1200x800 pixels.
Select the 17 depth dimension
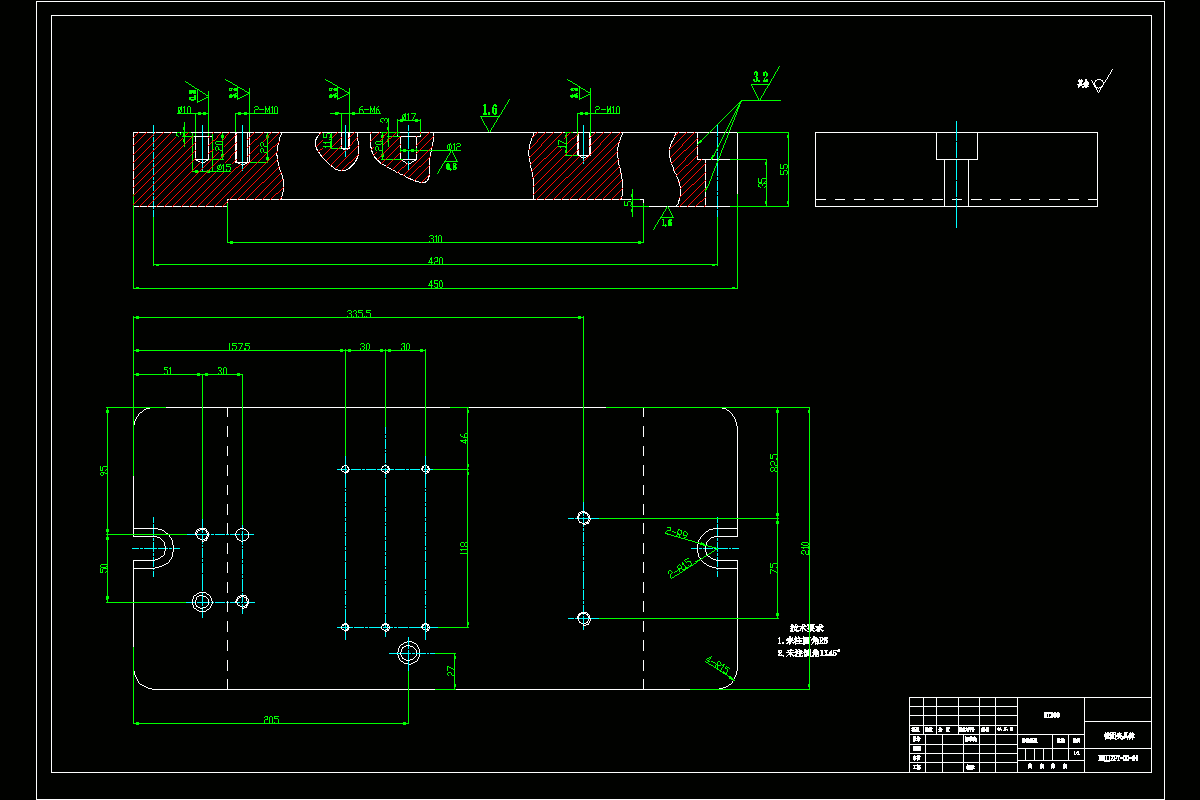[563, 143]
